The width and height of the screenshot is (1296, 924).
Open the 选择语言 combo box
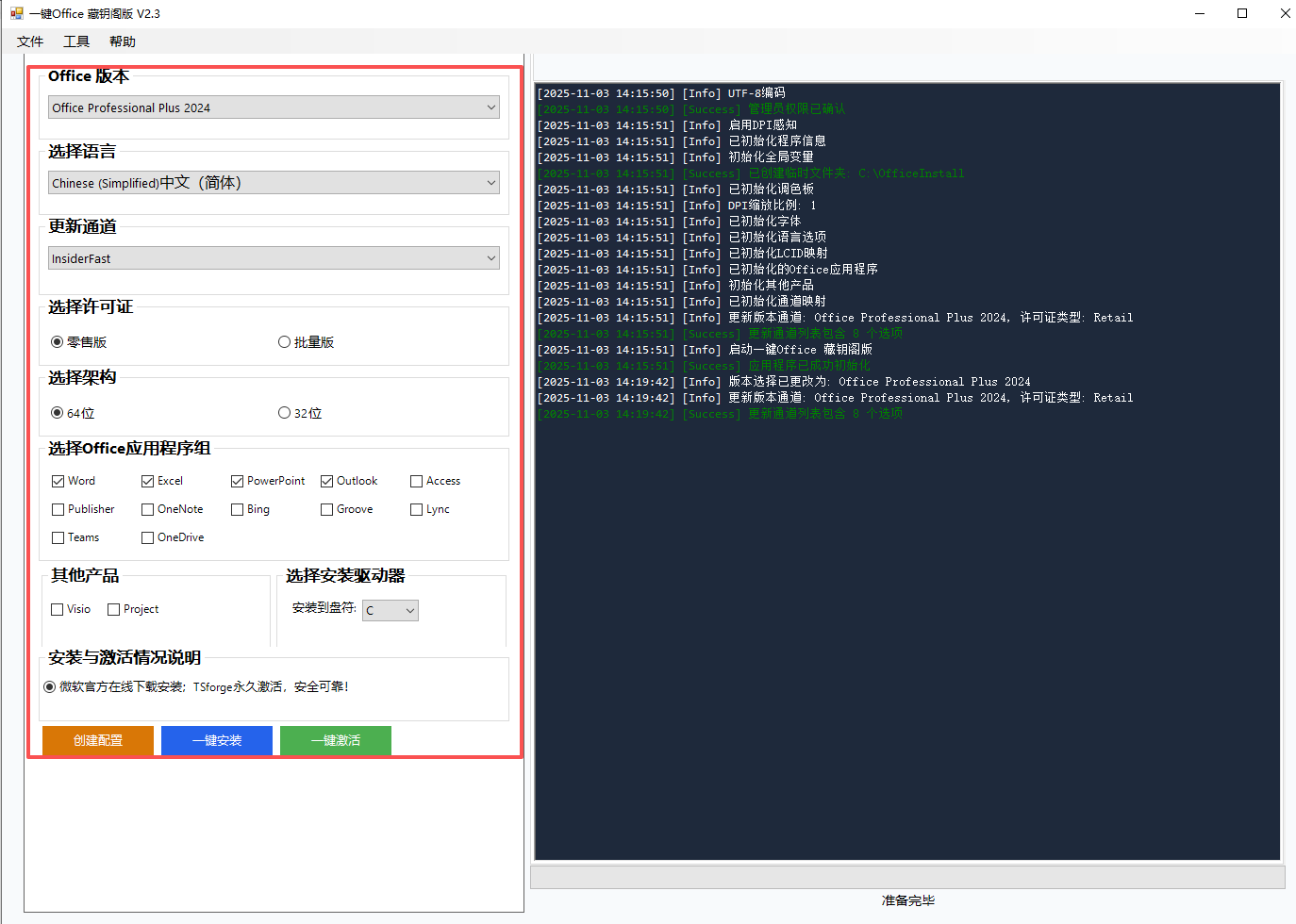[x=274, y=183]
